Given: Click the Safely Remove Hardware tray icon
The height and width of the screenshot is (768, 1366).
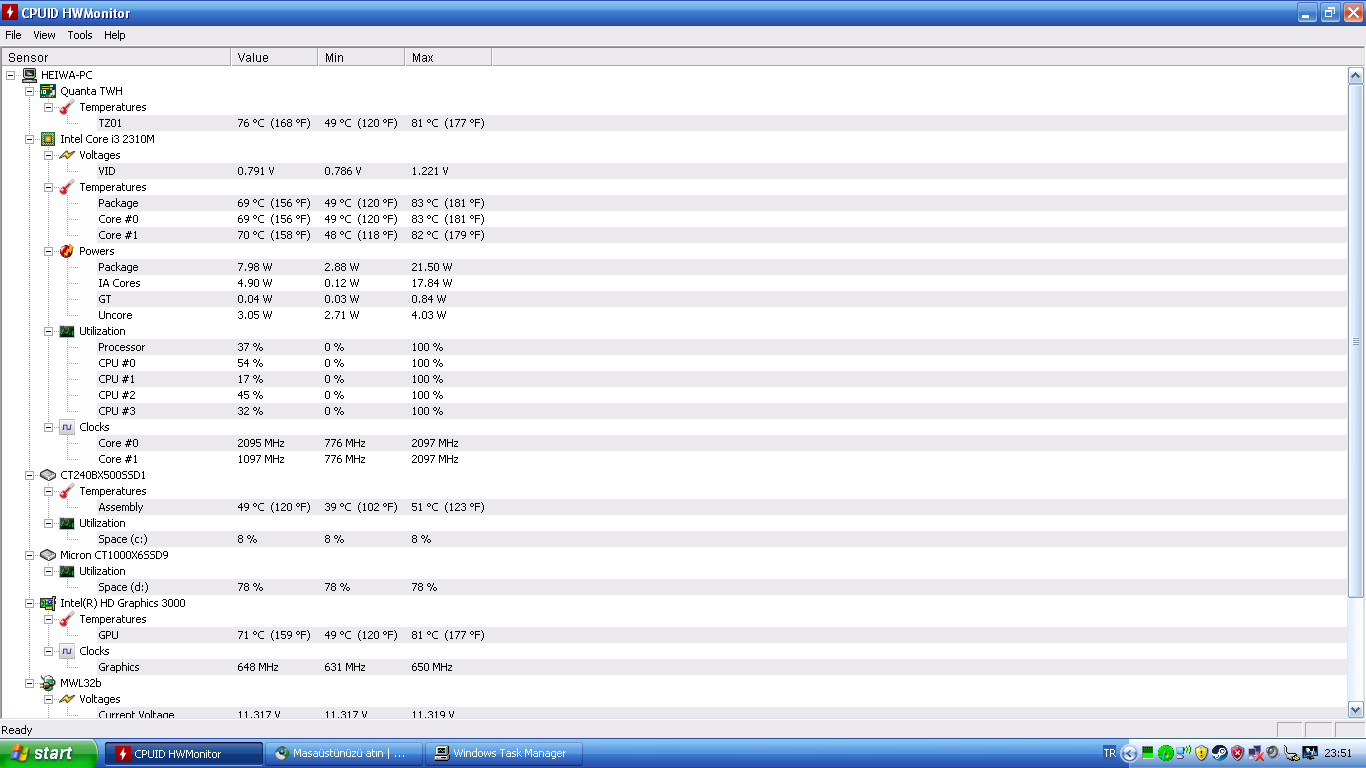Looking at the screenshot, I should point(1292,753).
